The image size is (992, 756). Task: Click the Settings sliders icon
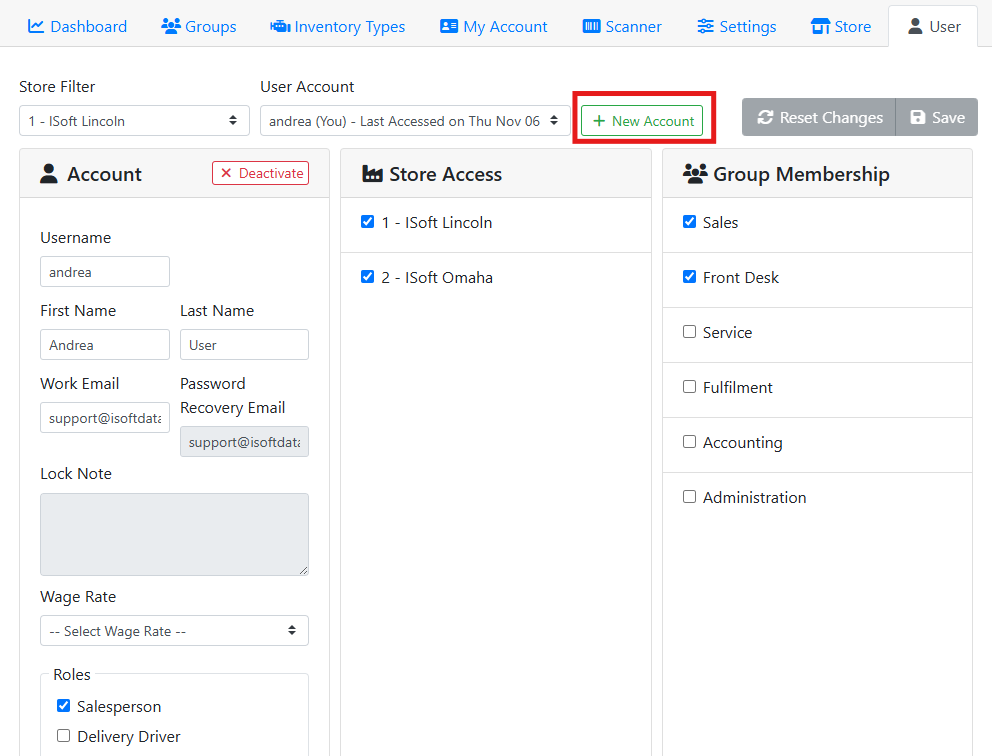pyautogui.click(x=706, y=27)
